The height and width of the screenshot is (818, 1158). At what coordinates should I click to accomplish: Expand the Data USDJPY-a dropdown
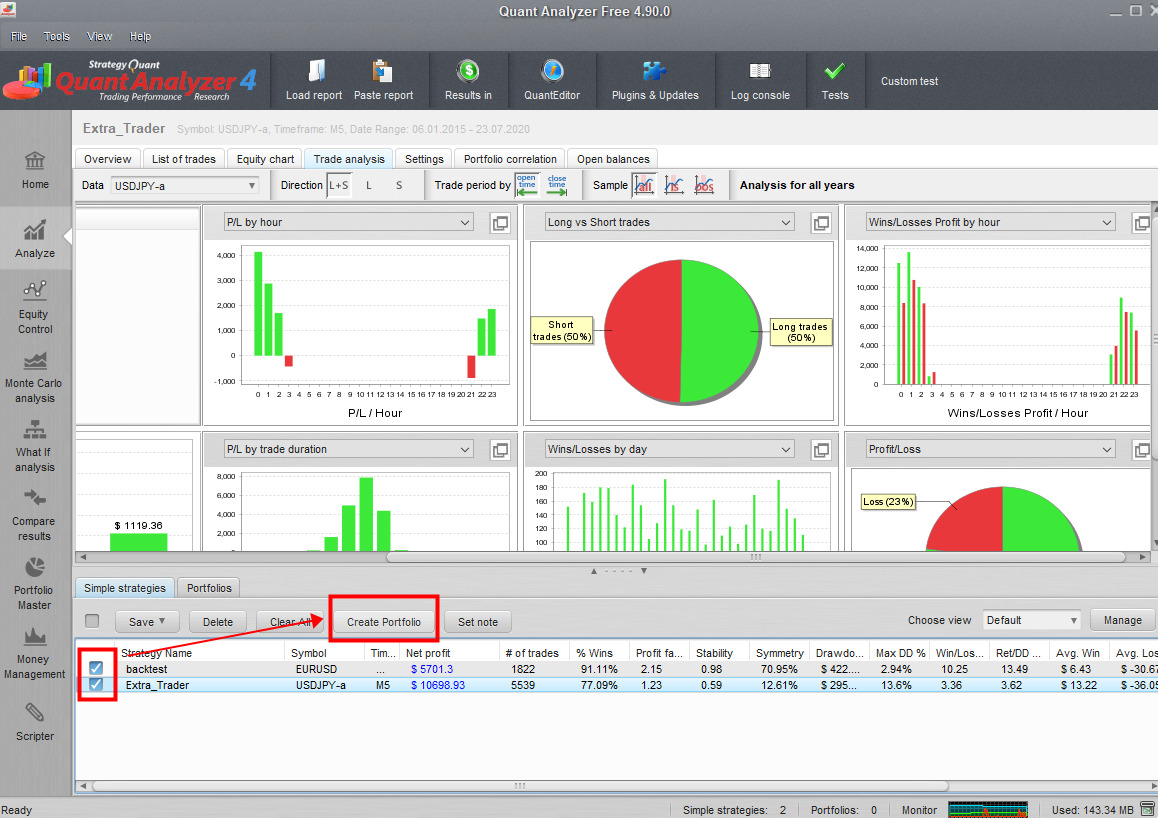[184, 185]
